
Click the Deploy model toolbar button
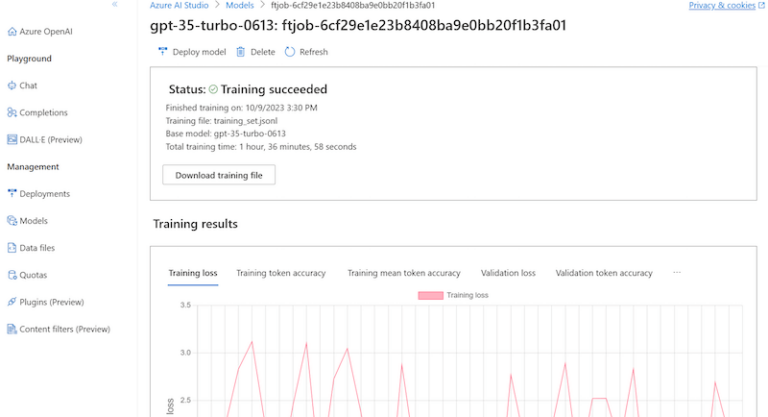tap(193, 52)
